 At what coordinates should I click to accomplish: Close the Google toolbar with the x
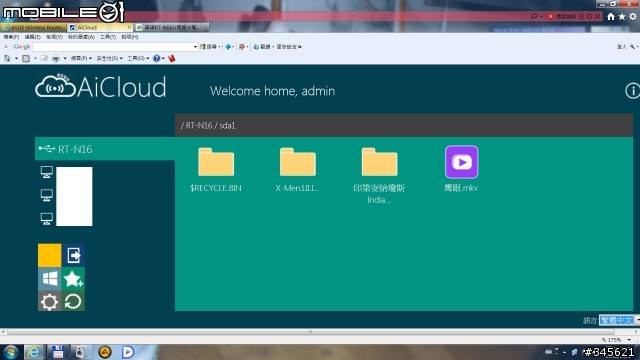point(6,47)
